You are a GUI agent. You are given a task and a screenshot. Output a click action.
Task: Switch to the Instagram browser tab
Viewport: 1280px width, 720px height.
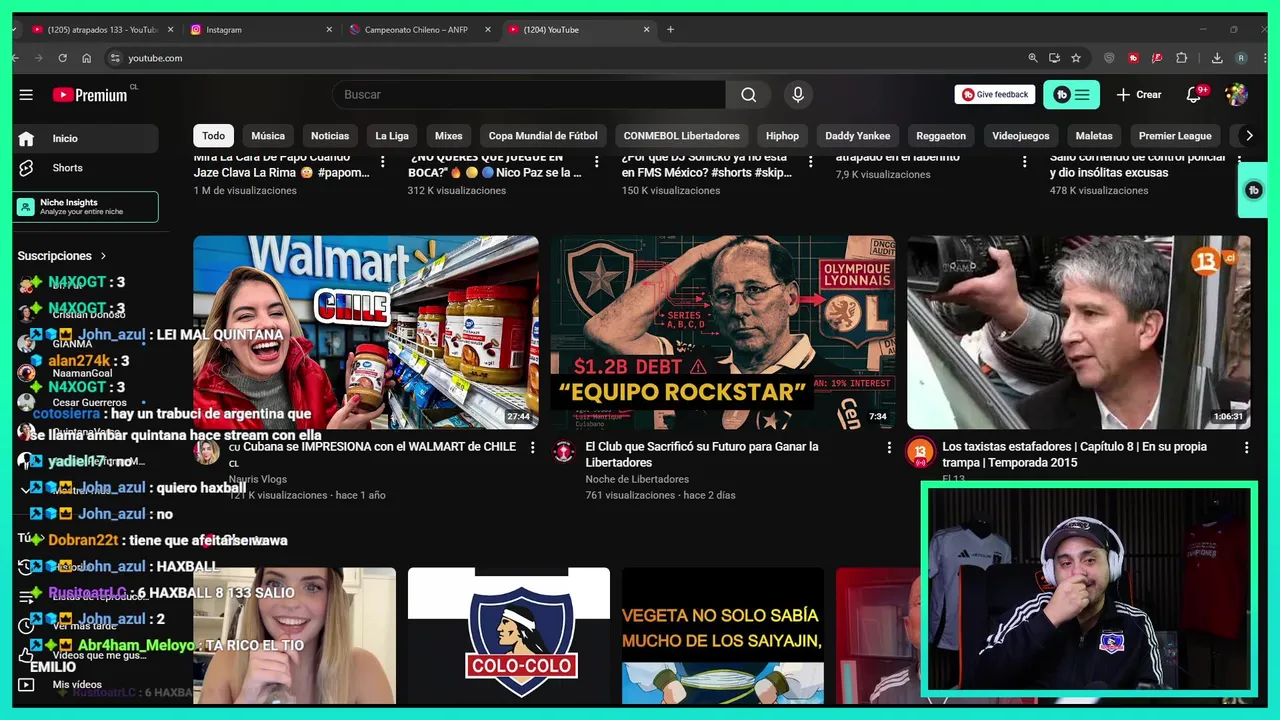pyautogui.click(x=260, y=30)
